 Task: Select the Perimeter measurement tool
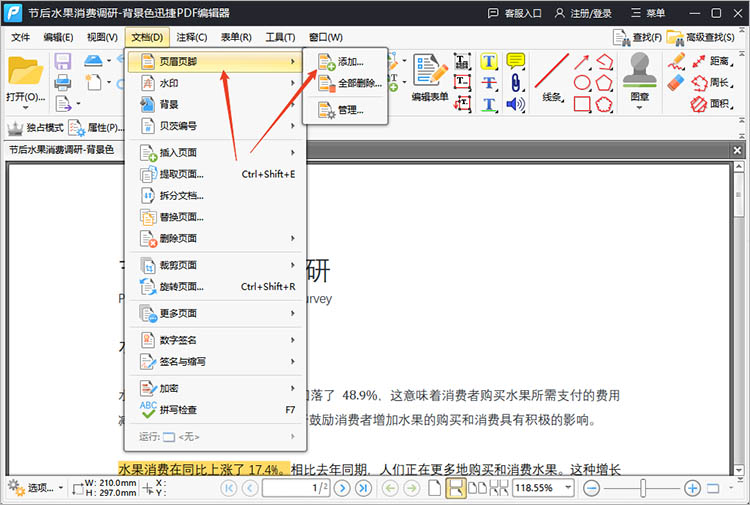click(x=712, y=83)
